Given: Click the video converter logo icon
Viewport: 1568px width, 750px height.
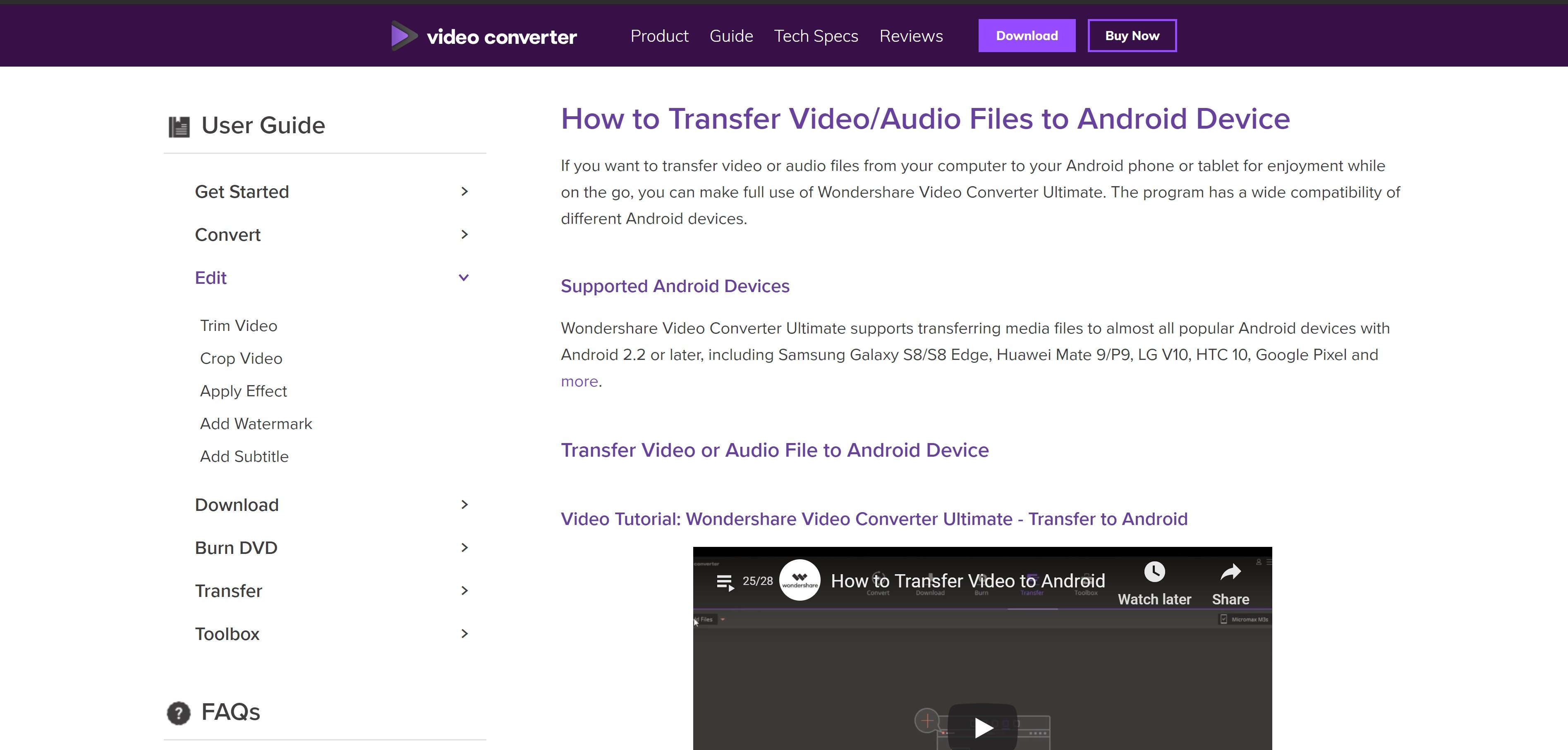Looking at the screenshot, I should click(x=404, y=36).
